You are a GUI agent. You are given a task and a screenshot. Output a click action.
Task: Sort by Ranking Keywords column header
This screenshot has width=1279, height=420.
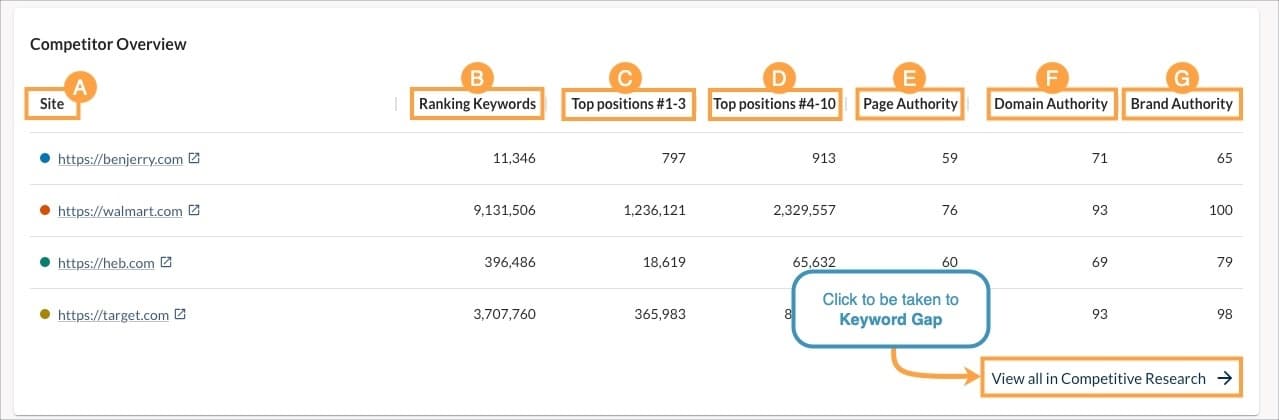(x=477, y=103)
